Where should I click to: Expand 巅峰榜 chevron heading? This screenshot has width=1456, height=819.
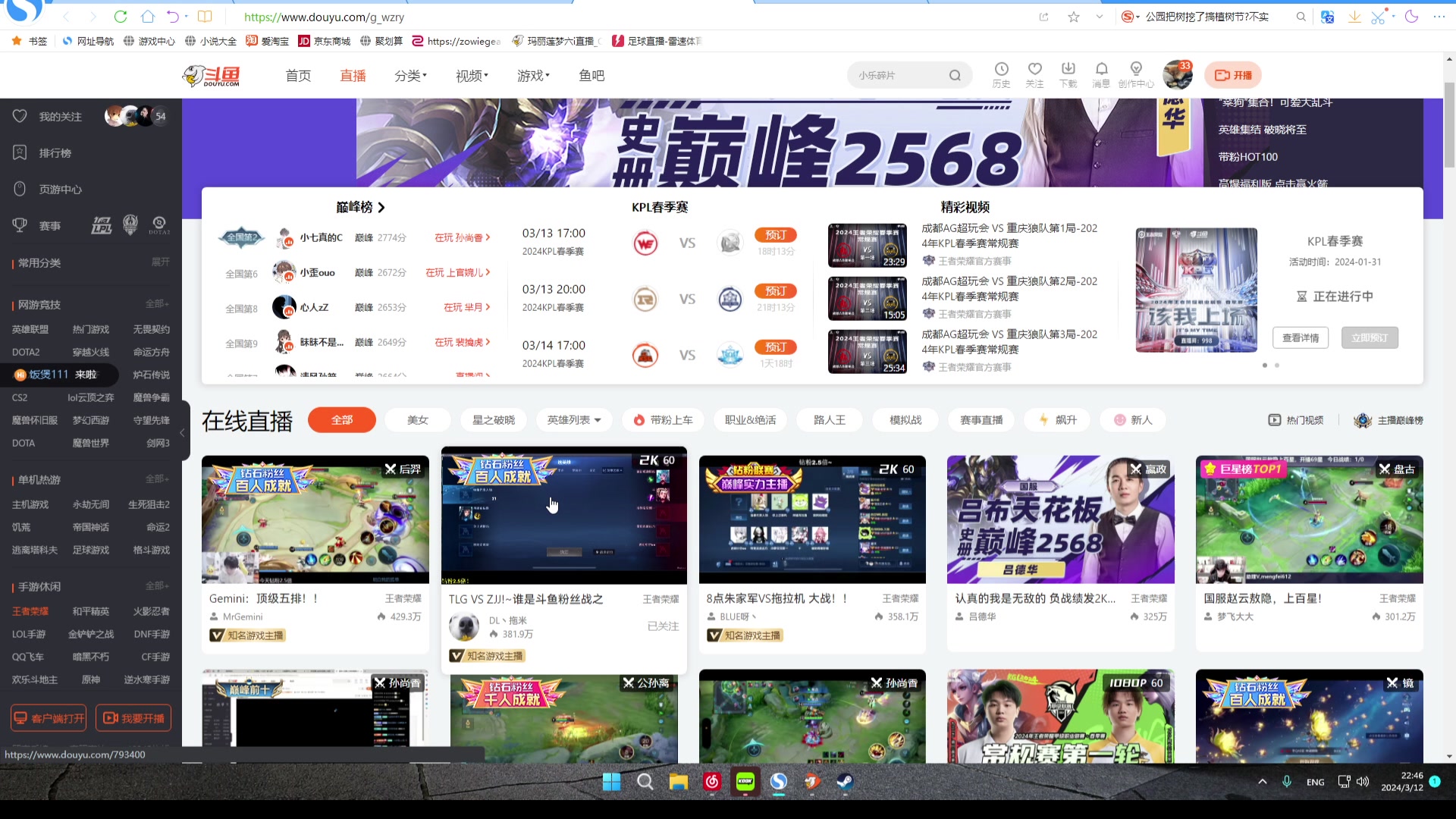click(x=381, y=207)
